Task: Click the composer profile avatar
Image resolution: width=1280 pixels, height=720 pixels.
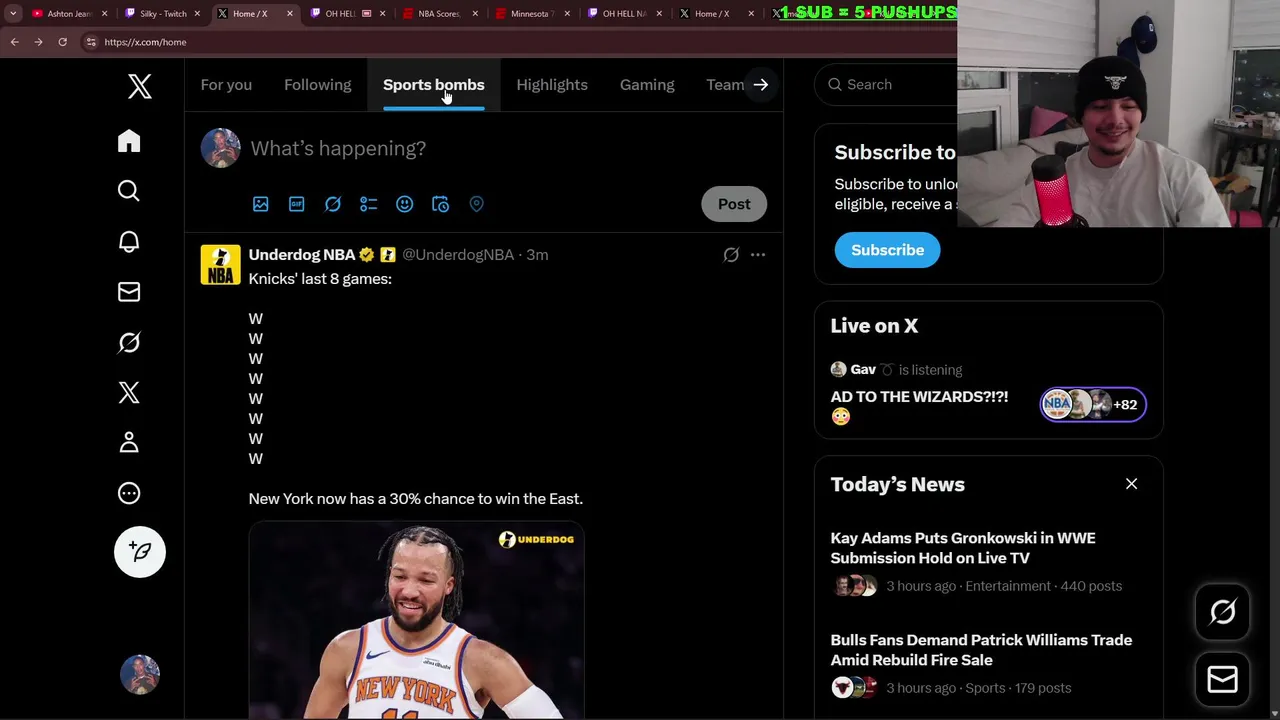Action: 221,148
